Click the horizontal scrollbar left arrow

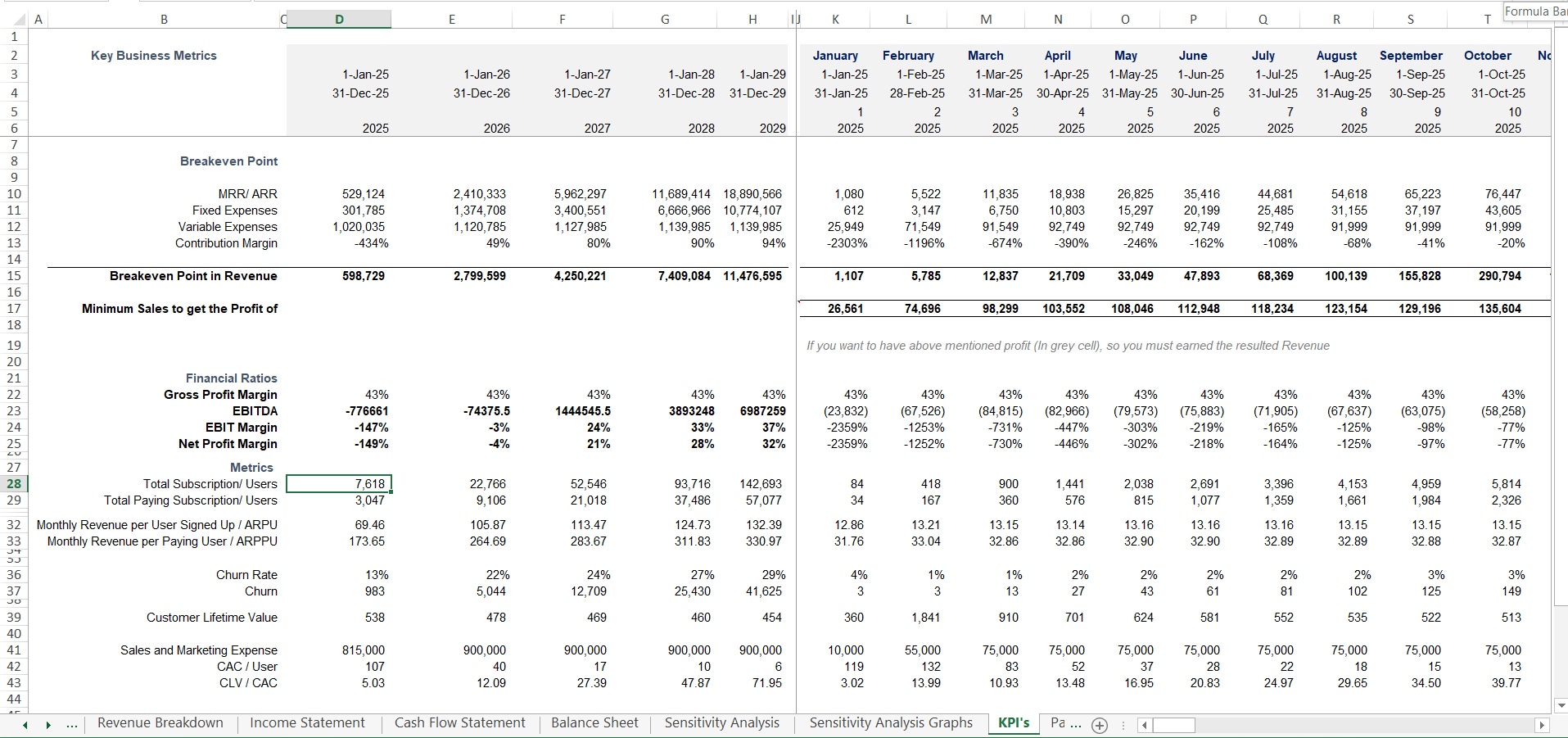(1145, 725)
